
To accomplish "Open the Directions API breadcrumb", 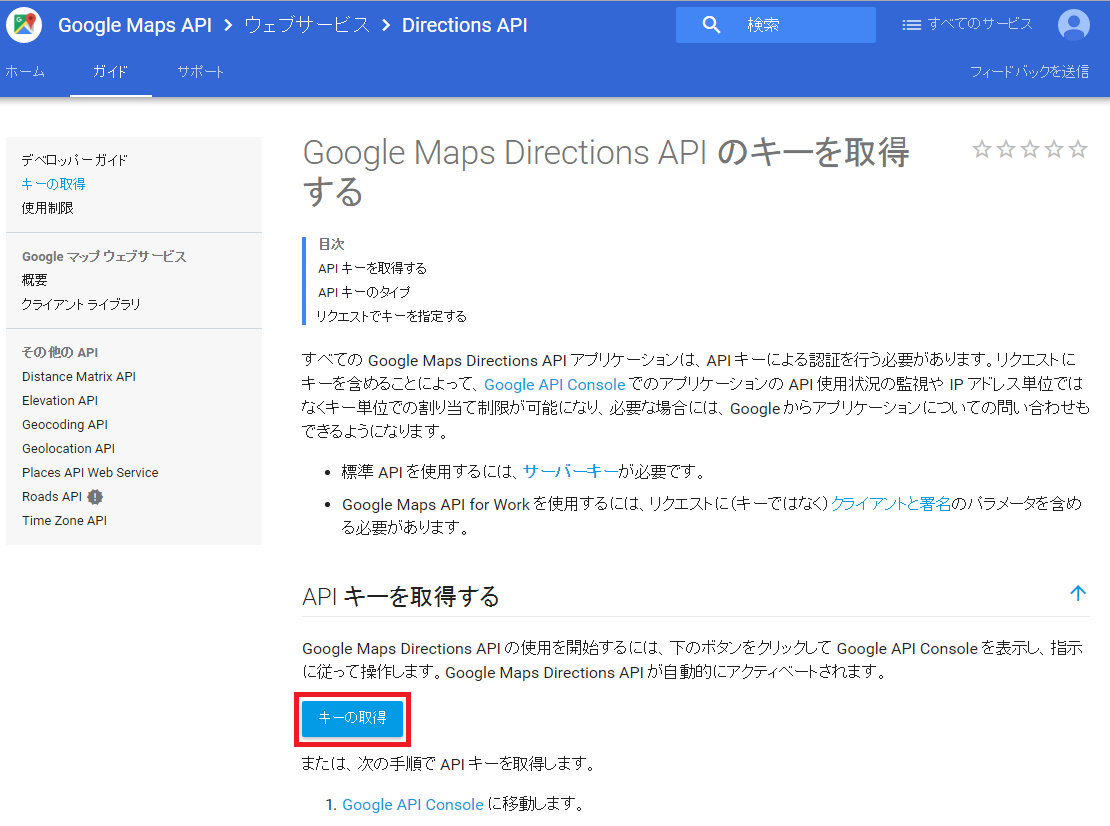I will [464, 25].
